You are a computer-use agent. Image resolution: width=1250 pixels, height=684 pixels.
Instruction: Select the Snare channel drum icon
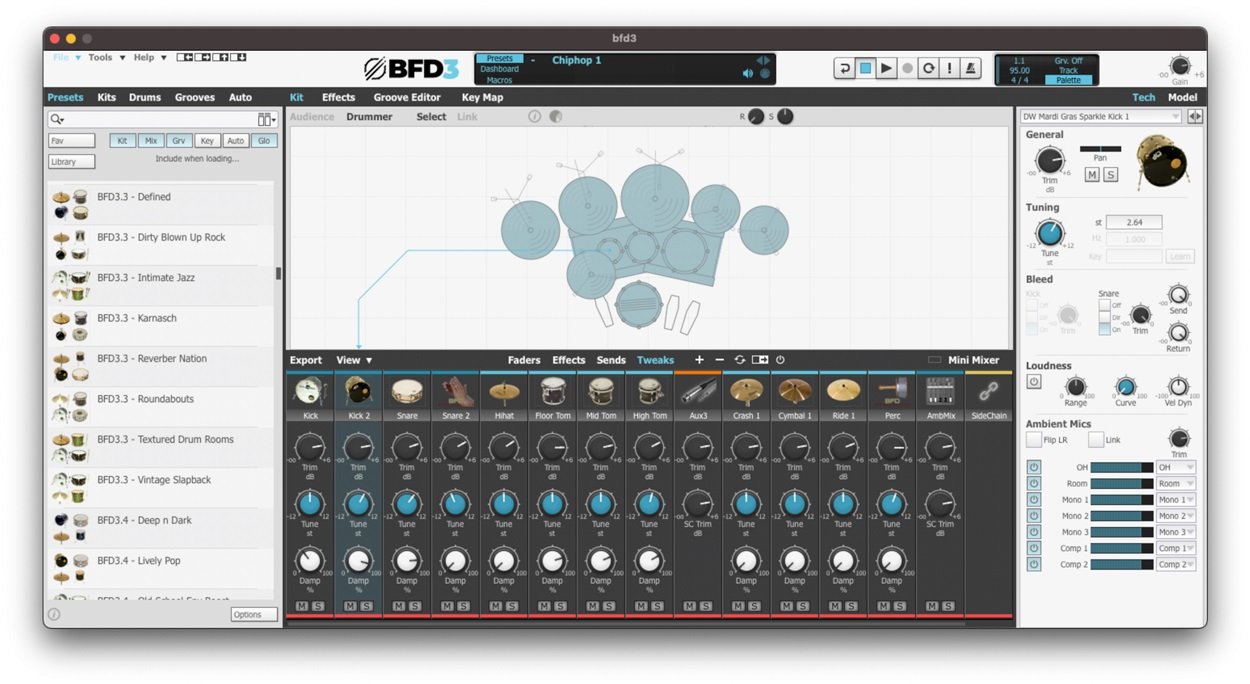pyautogui.click(x=406, y=391)
